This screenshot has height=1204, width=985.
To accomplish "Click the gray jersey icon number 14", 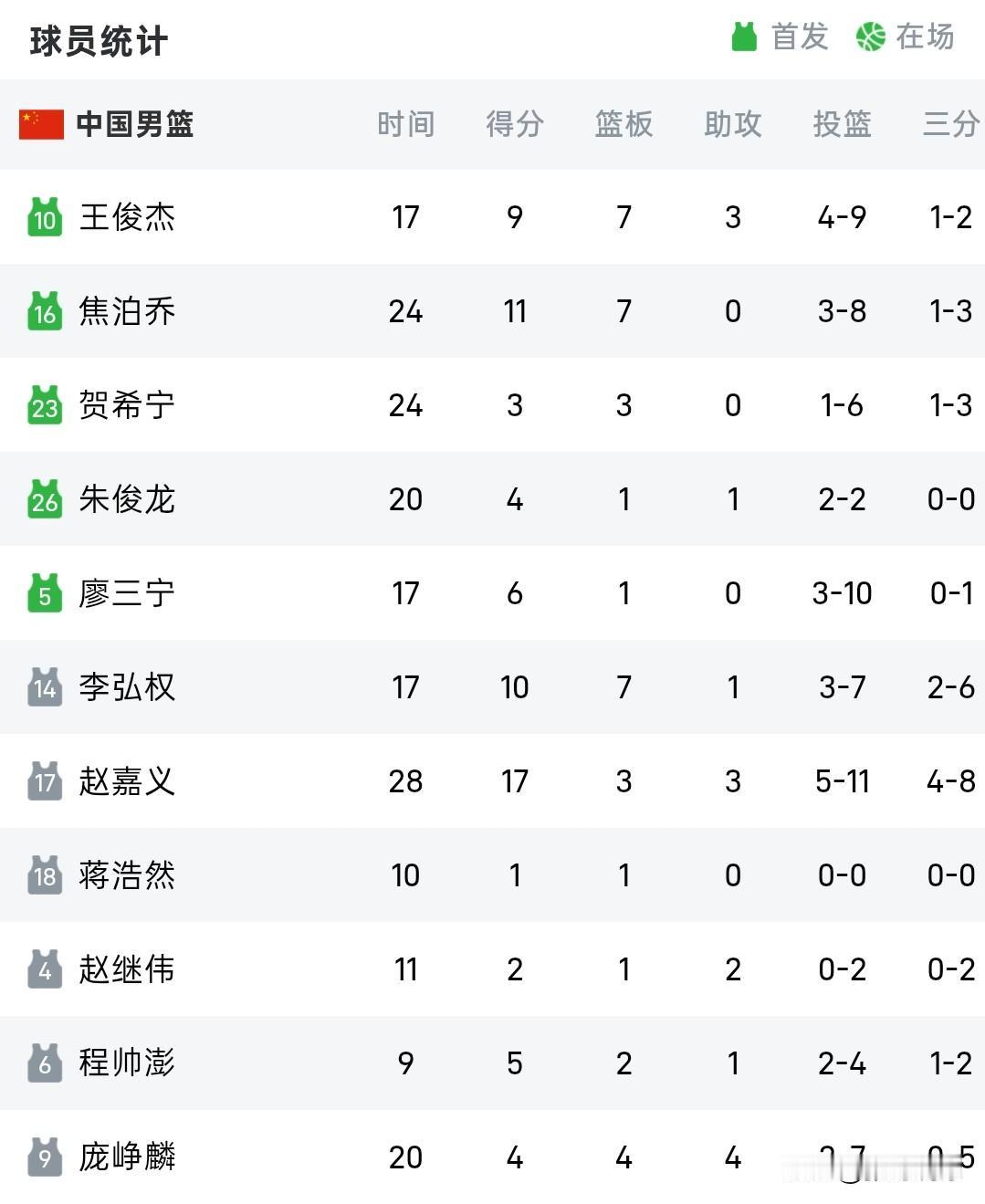I will pos(45,687).
